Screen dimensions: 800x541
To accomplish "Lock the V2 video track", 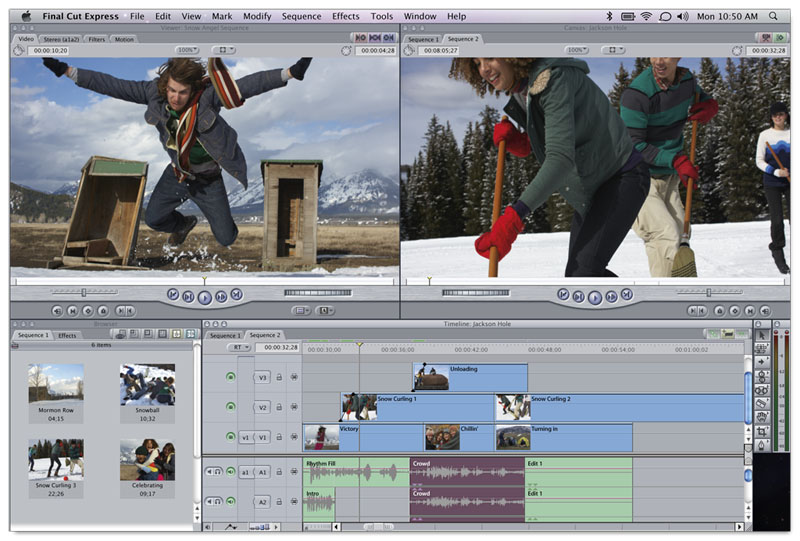I will coord(279,407).
